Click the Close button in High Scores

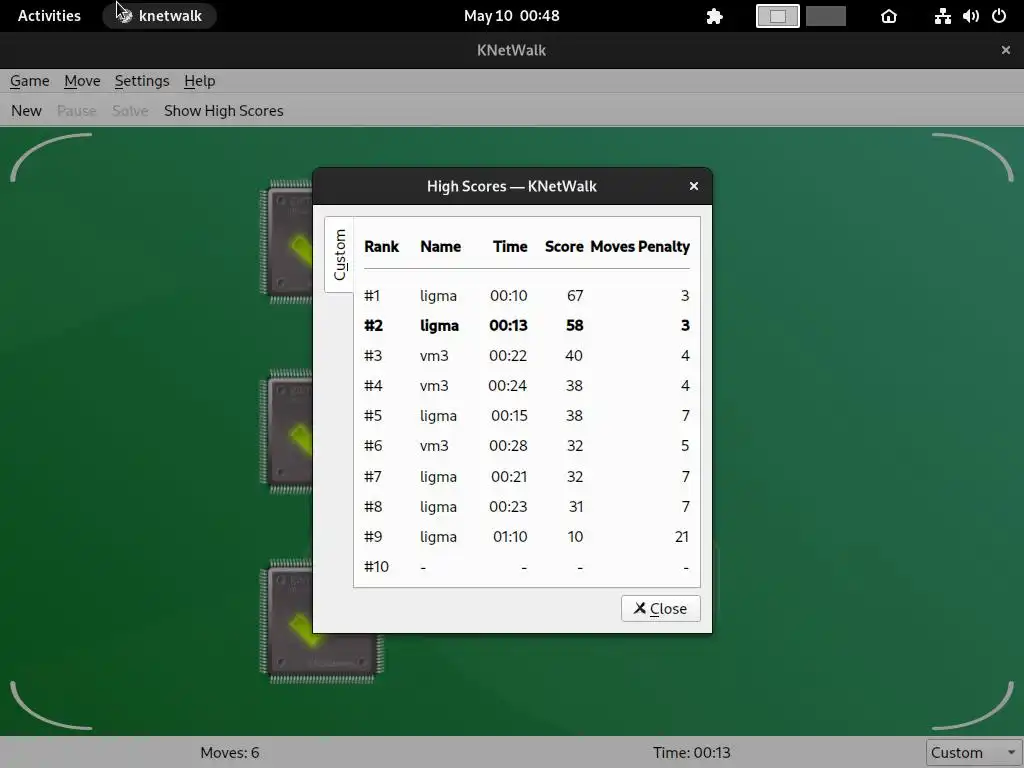(x=660, y=609)
